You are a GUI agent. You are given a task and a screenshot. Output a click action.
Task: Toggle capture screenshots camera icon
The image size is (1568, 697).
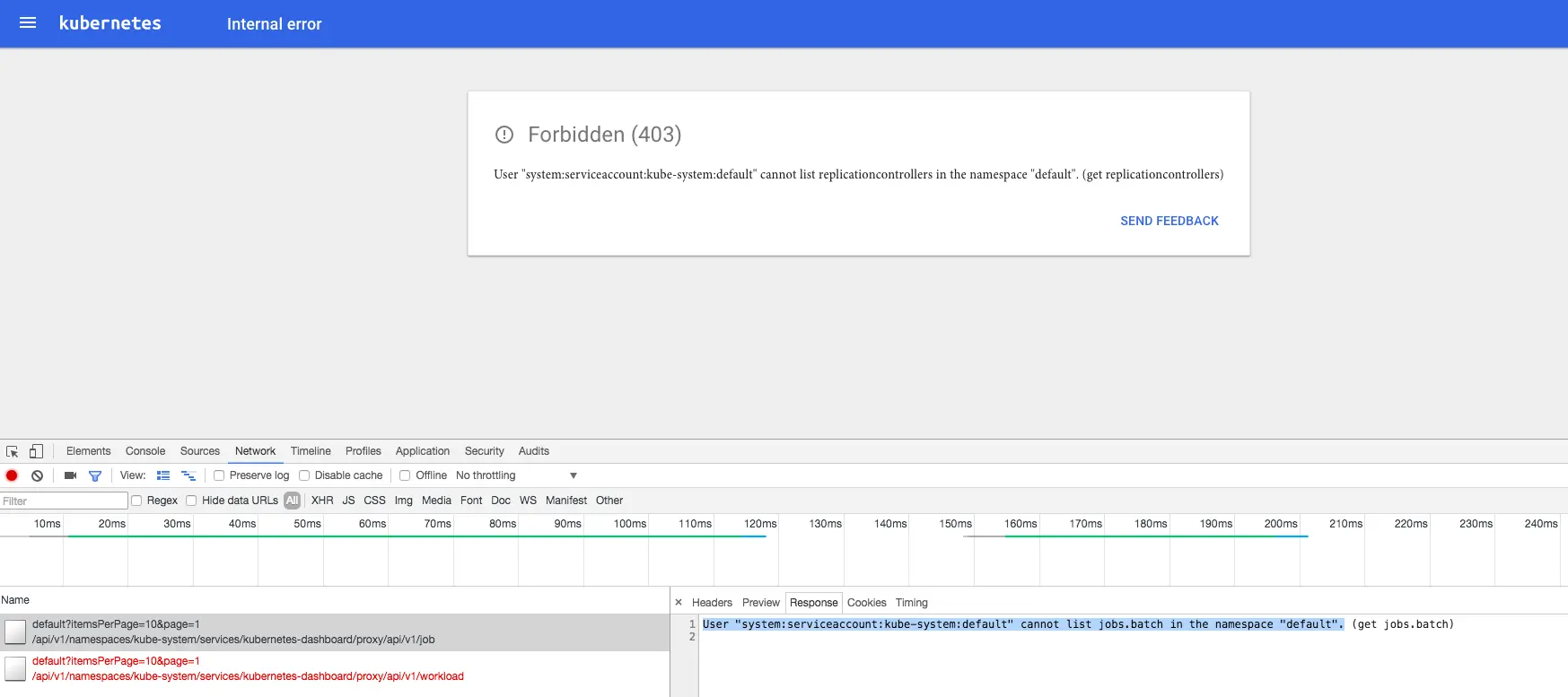pyautogui.click(x=70, y=475)
